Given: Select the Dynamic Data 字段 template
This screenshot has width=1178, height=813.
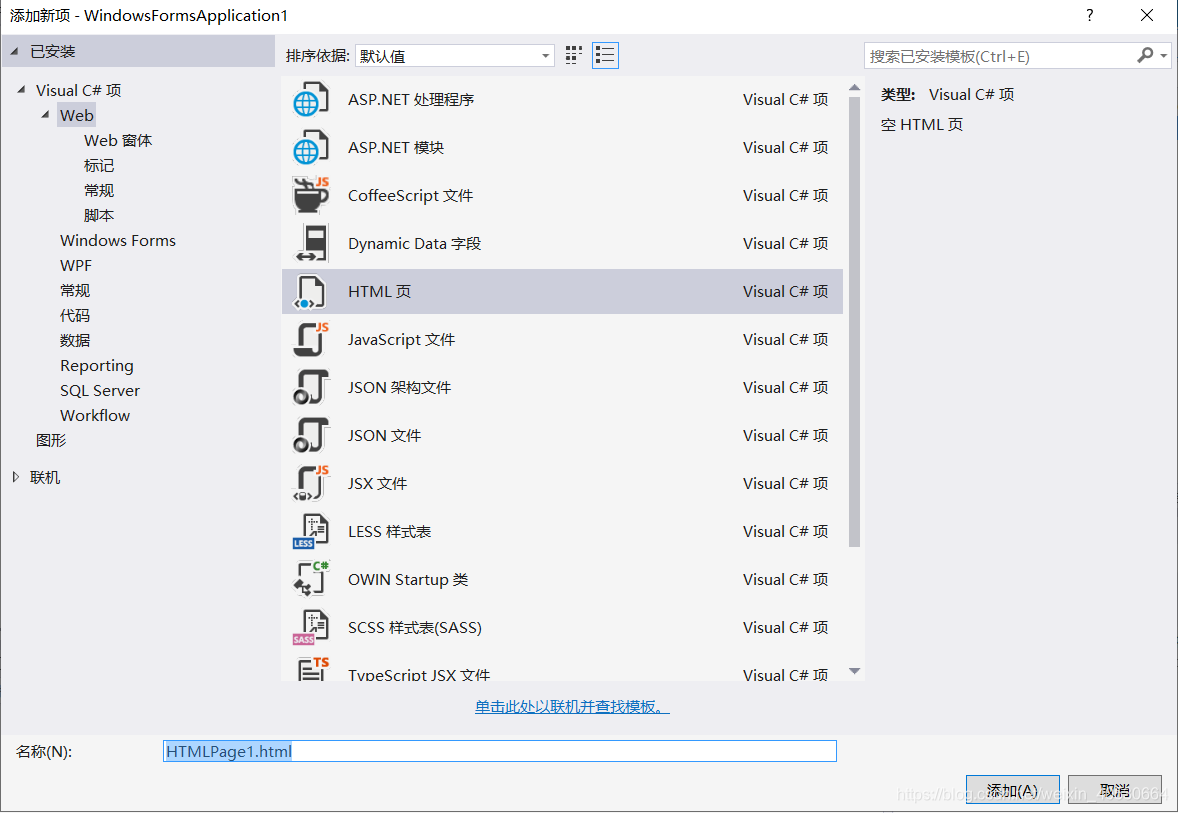Looking at the screenshot, I should (x=415, y=243).
